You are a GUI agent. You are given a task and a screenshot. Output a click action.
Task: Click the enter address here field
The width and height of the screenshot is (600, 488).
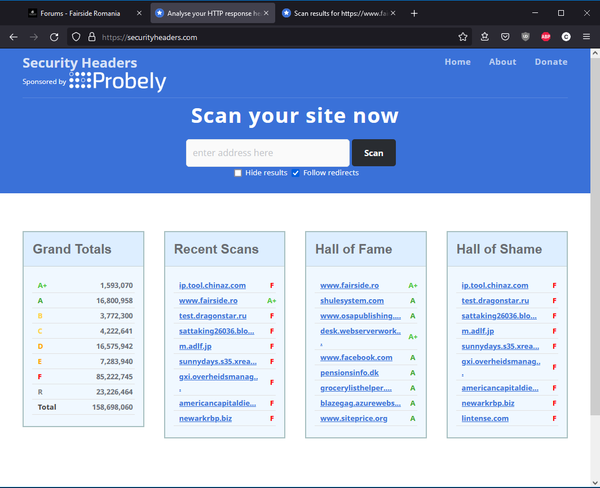(267, 153)
